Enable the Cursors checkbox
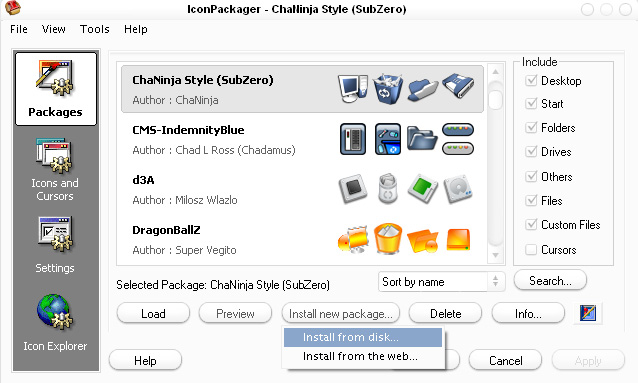This screenshot has width=638, height=383. coord(531,249)
